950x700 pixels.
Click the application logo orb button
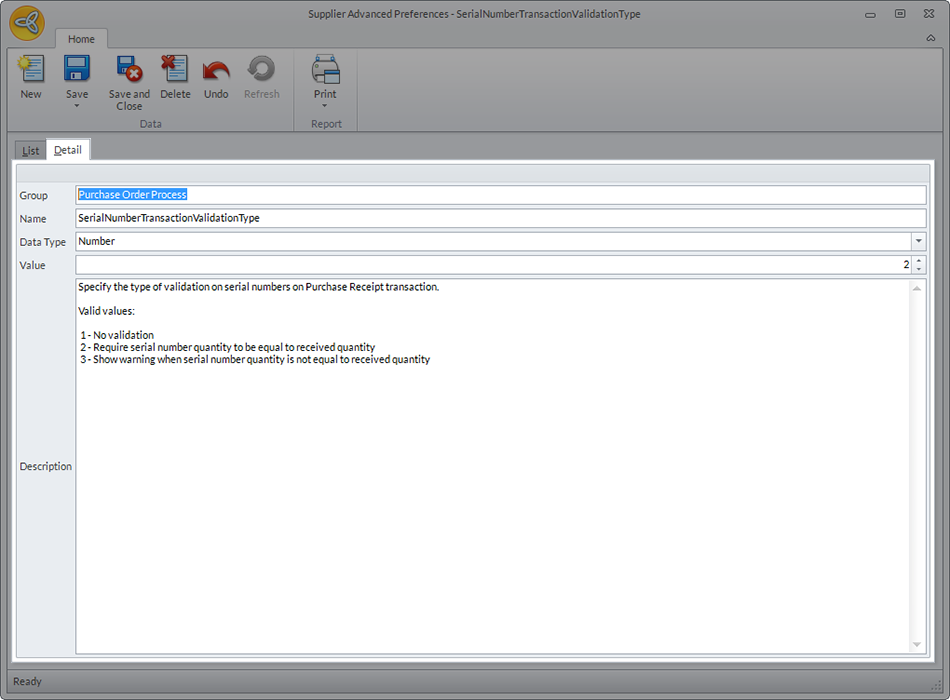click(x=27, y=23)
